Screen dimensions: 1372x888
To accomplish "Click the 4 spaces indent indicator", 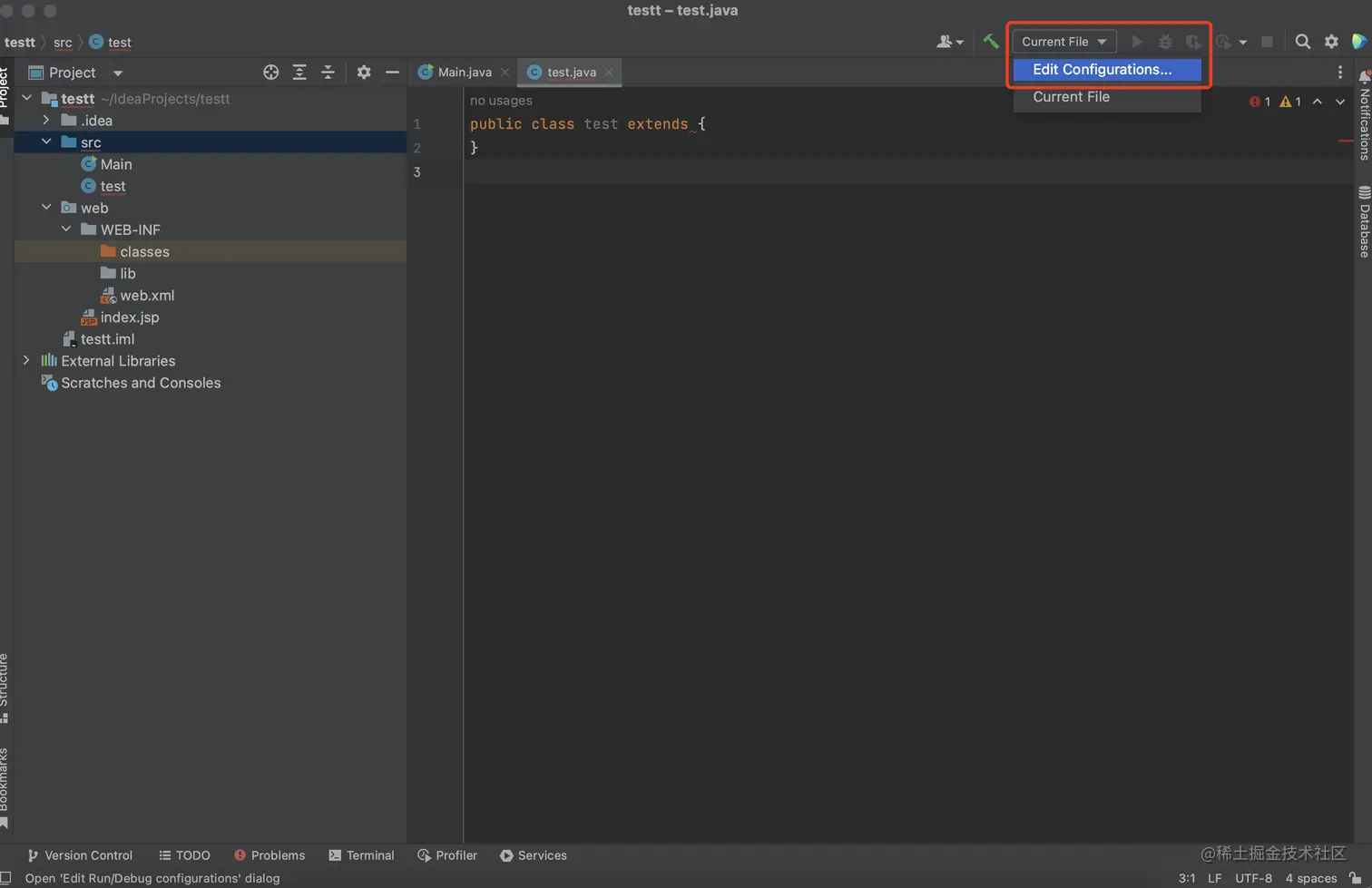I will pos(1311,878).
